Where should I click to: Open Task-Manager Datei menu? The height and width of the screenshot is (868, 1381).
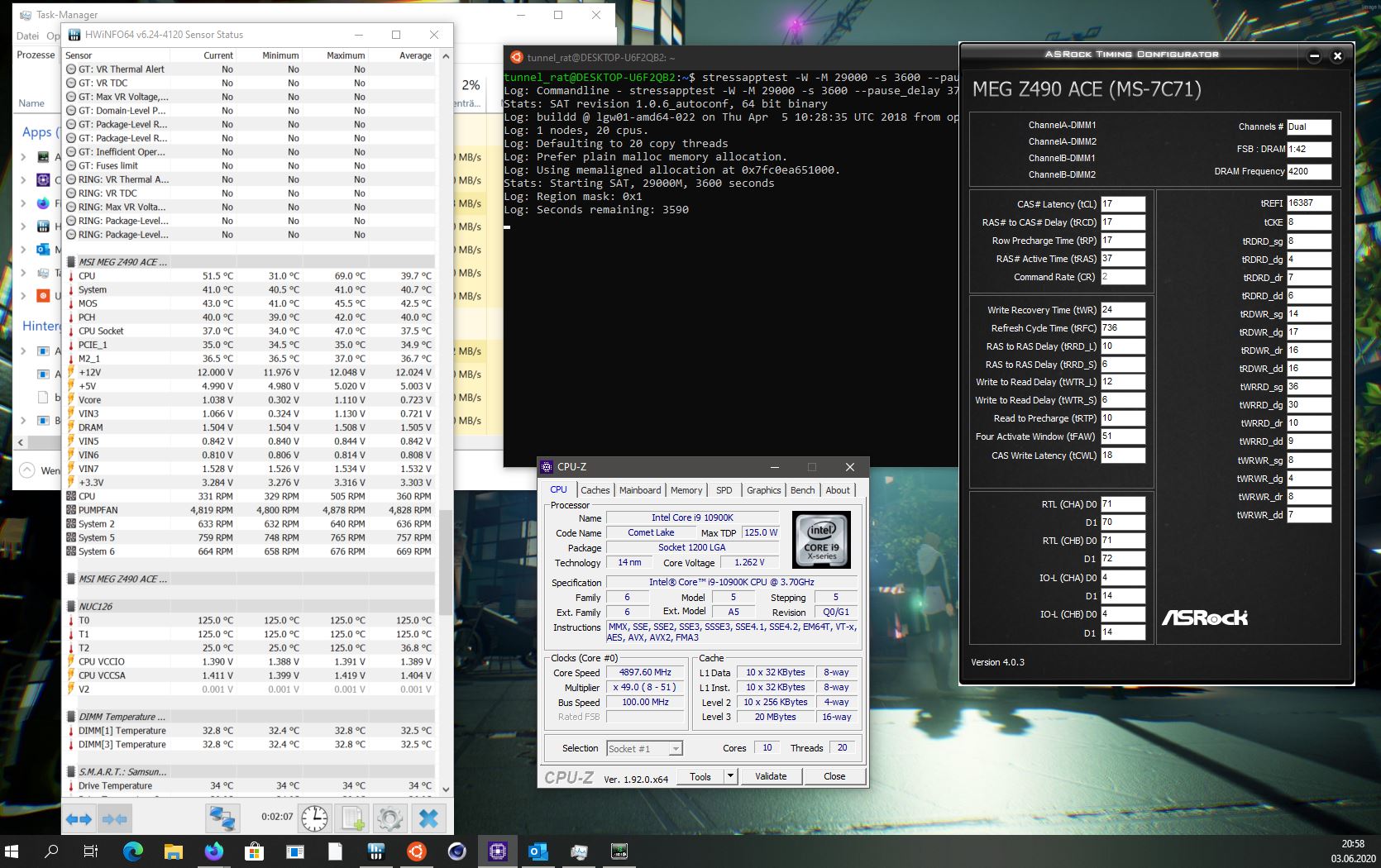27,36
